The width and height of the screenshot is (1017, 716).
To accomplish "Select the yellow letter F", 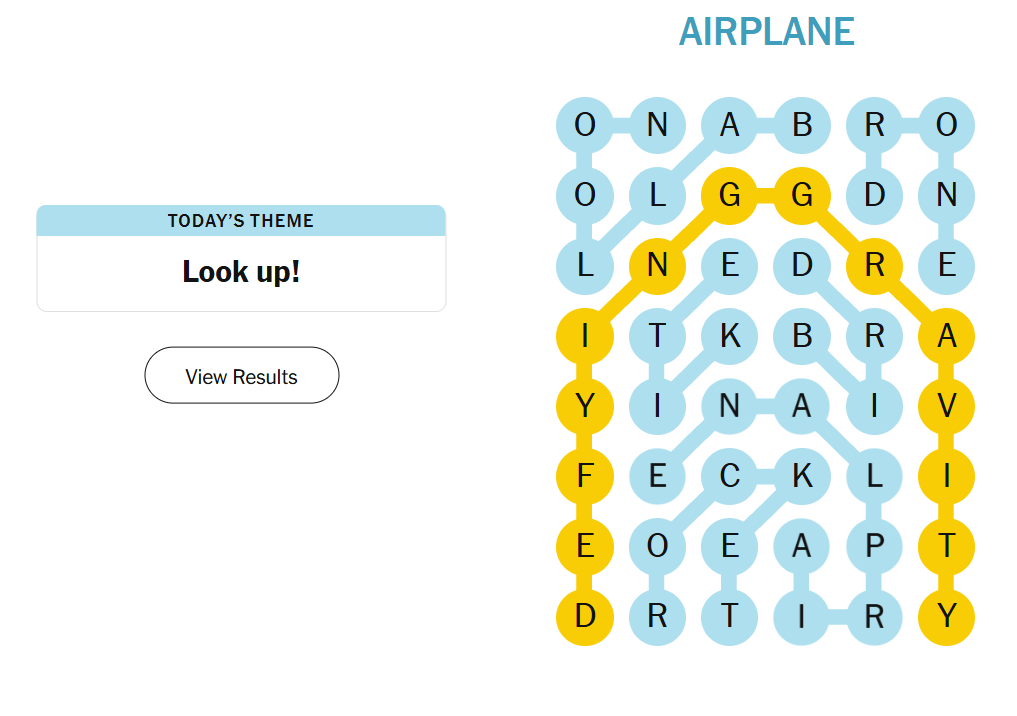I will (x=585, y=476).
